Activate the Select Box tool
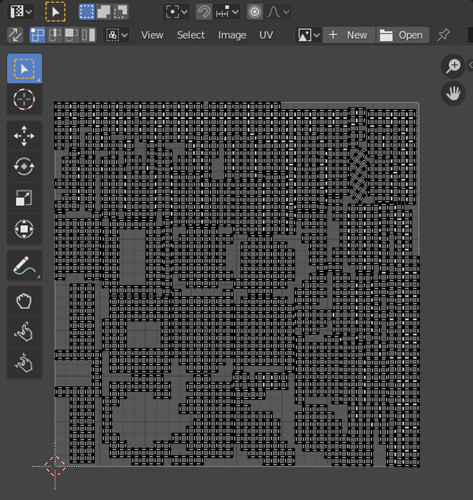 coord(24,69)
